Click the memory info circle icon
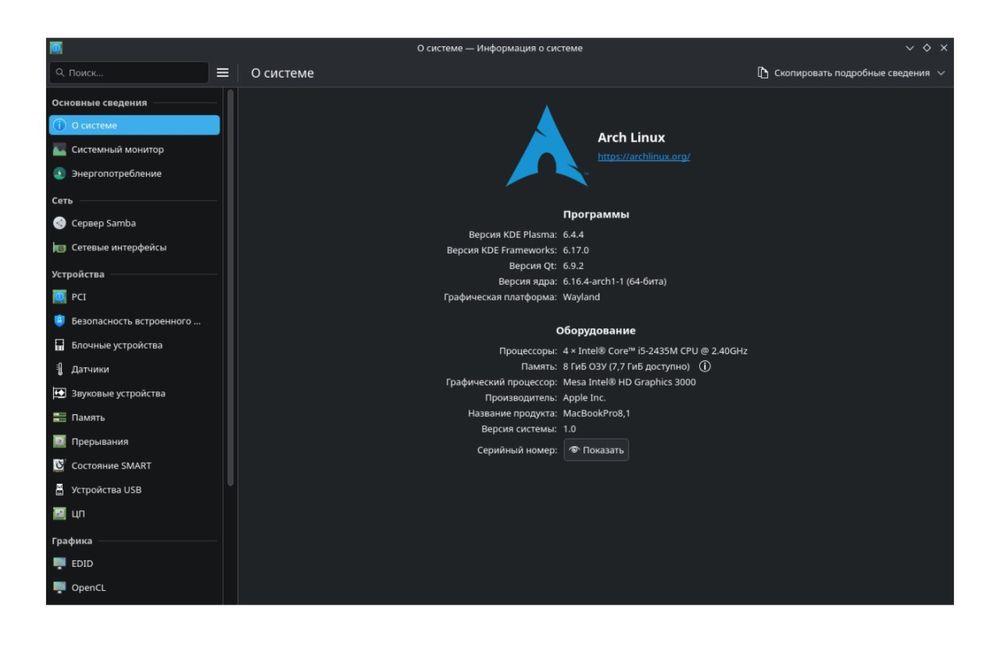Screen dimensions: 1000x660 click(x=705, y=367)
